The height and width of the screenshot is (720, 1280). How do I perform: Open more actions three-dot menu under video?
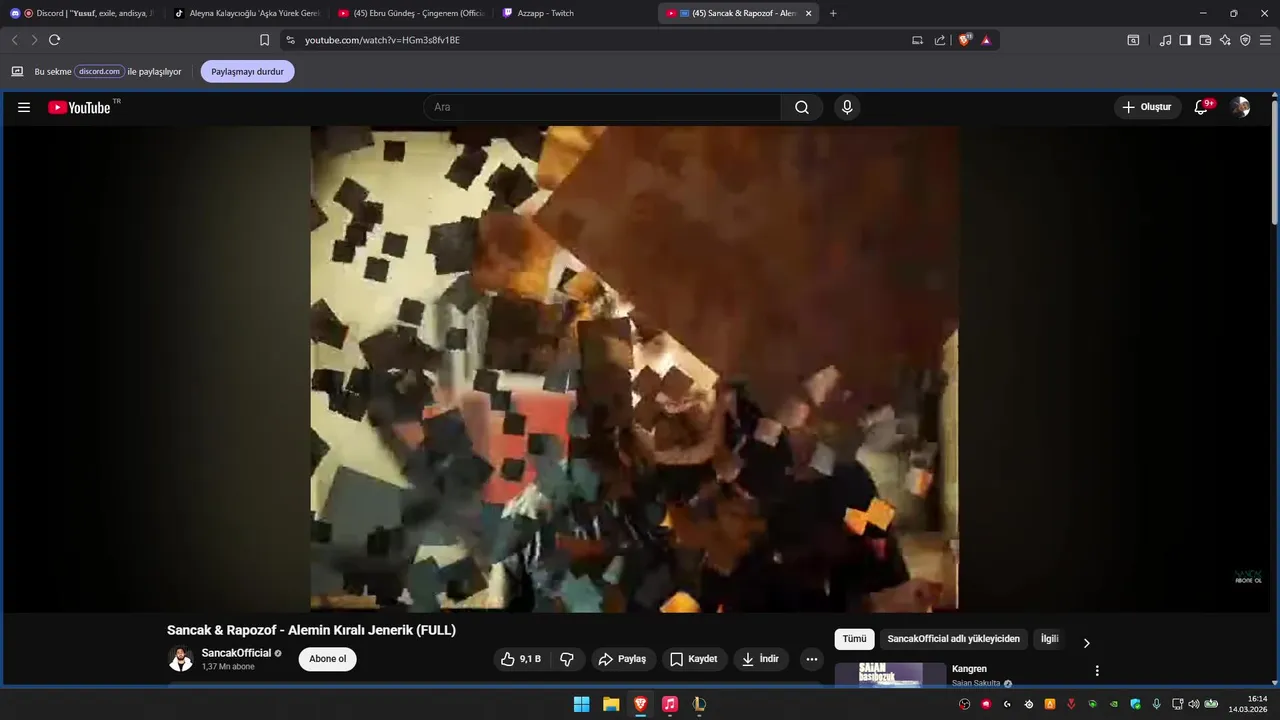[811, 659]
